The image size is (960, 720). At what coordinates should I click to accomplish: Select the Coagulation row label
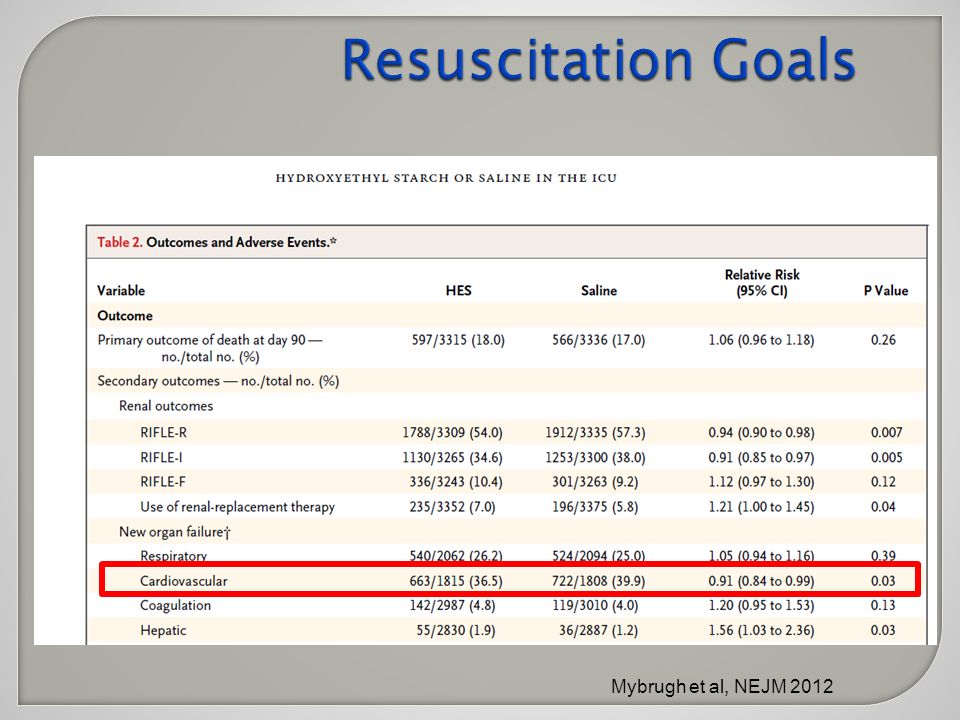coord(176,606)
